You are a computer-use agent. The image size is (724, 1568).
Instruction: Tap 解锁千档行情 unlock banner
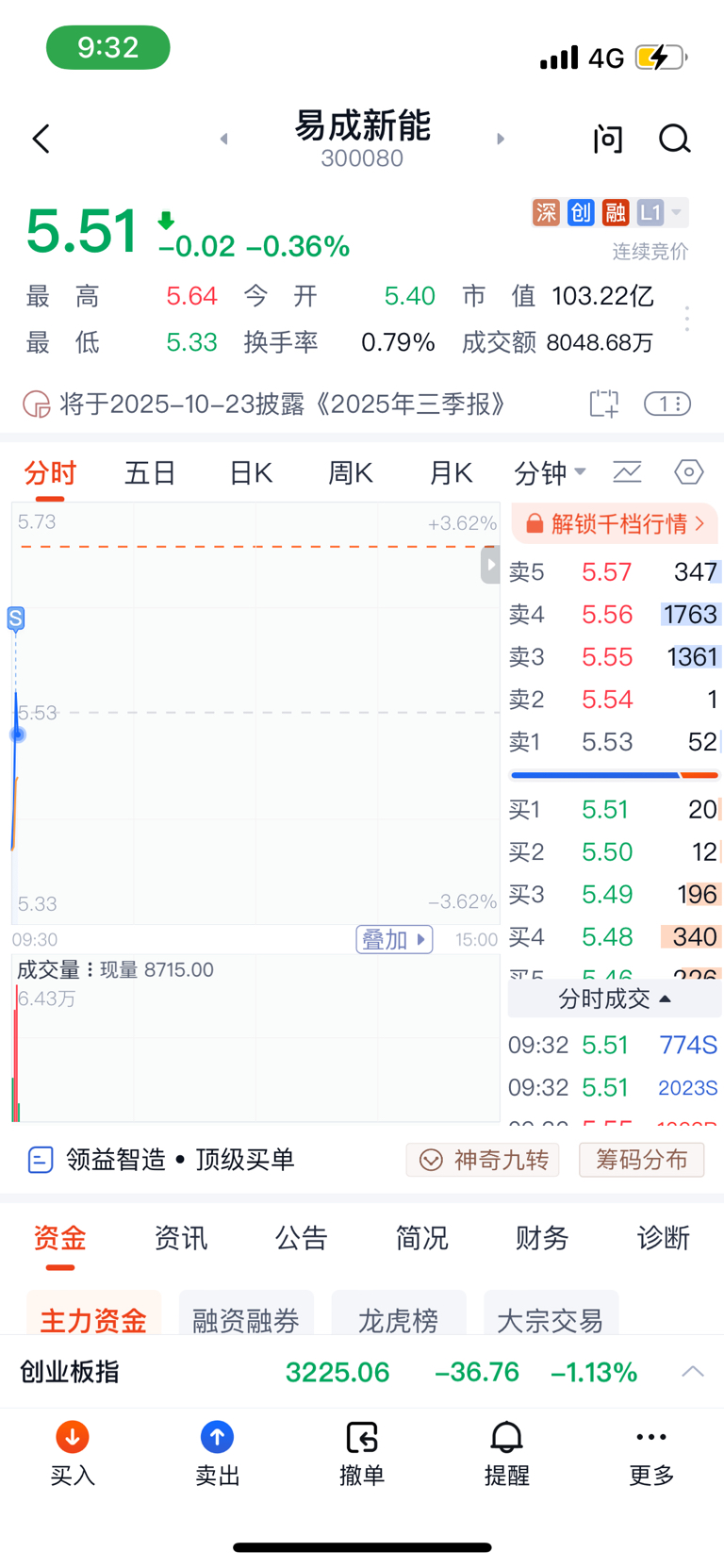pos(615,523)
